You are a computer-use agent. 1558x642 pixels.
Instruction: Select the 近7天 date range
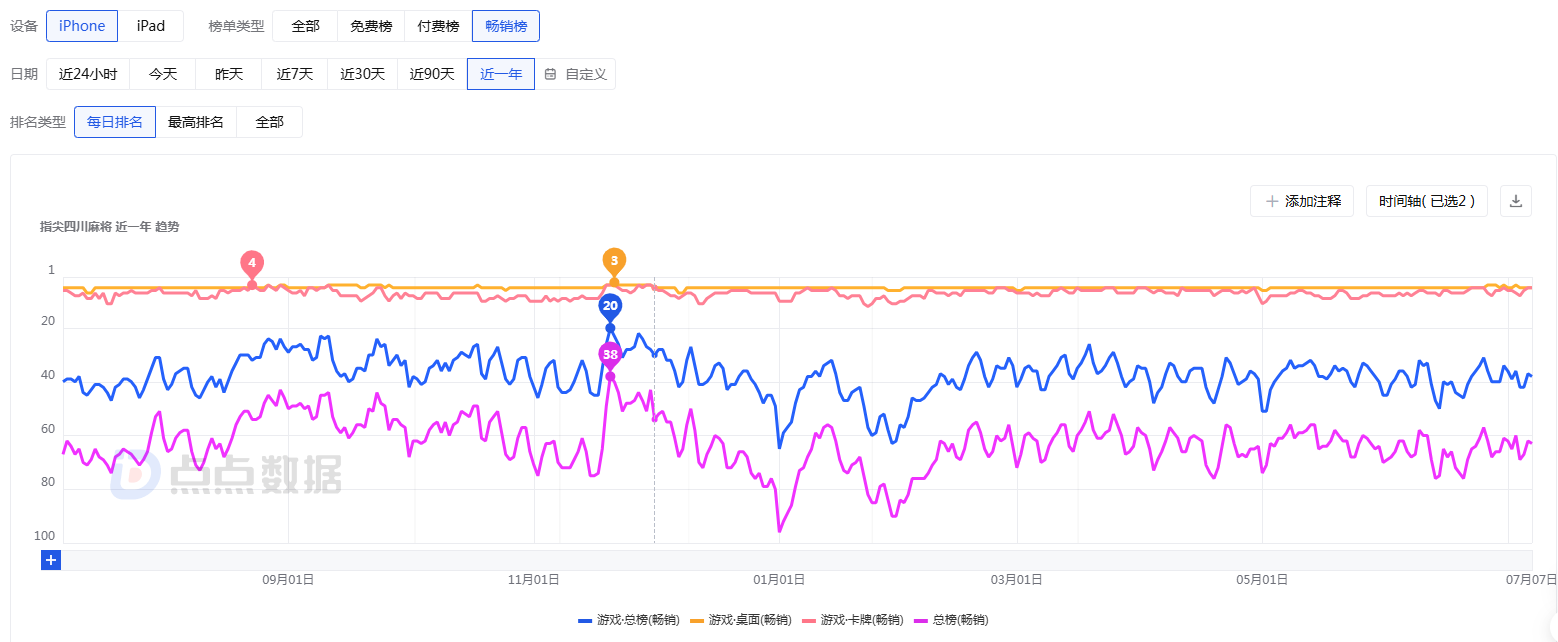[x=295, y=74]
